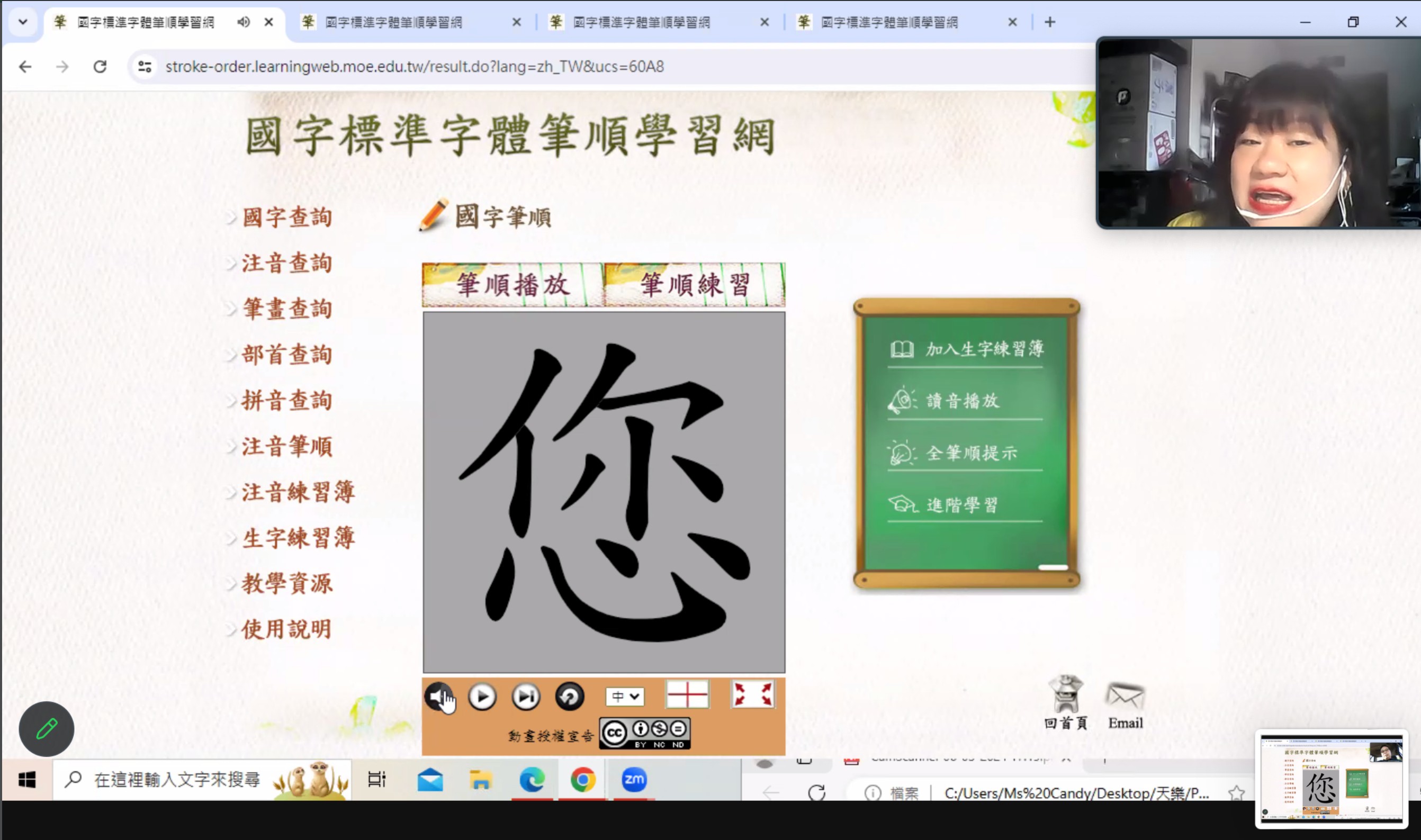
Task: Mute the animation speaker button
Action: pos(439,696)
